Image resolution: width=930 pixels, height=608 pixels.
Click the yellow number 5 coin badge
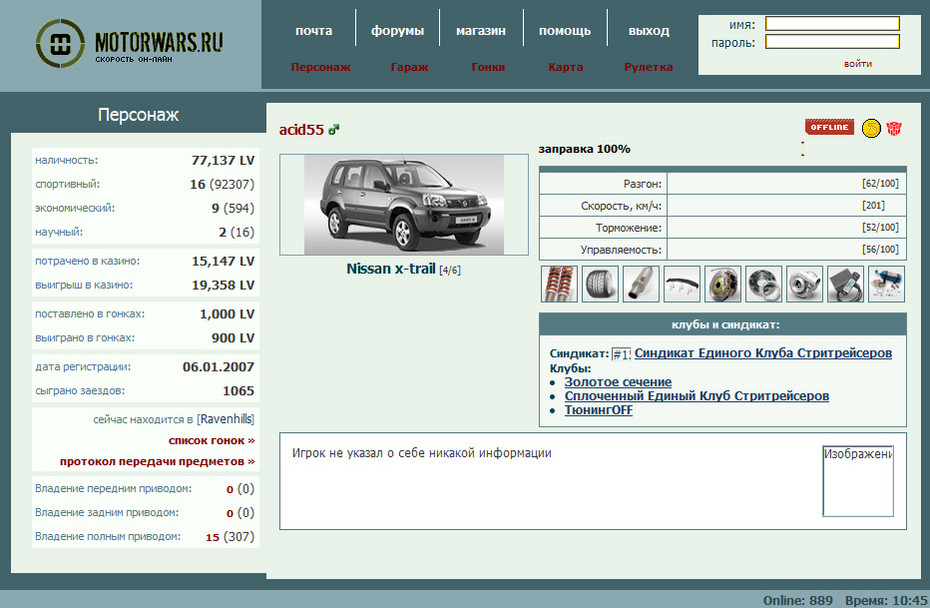click(871, 128)
